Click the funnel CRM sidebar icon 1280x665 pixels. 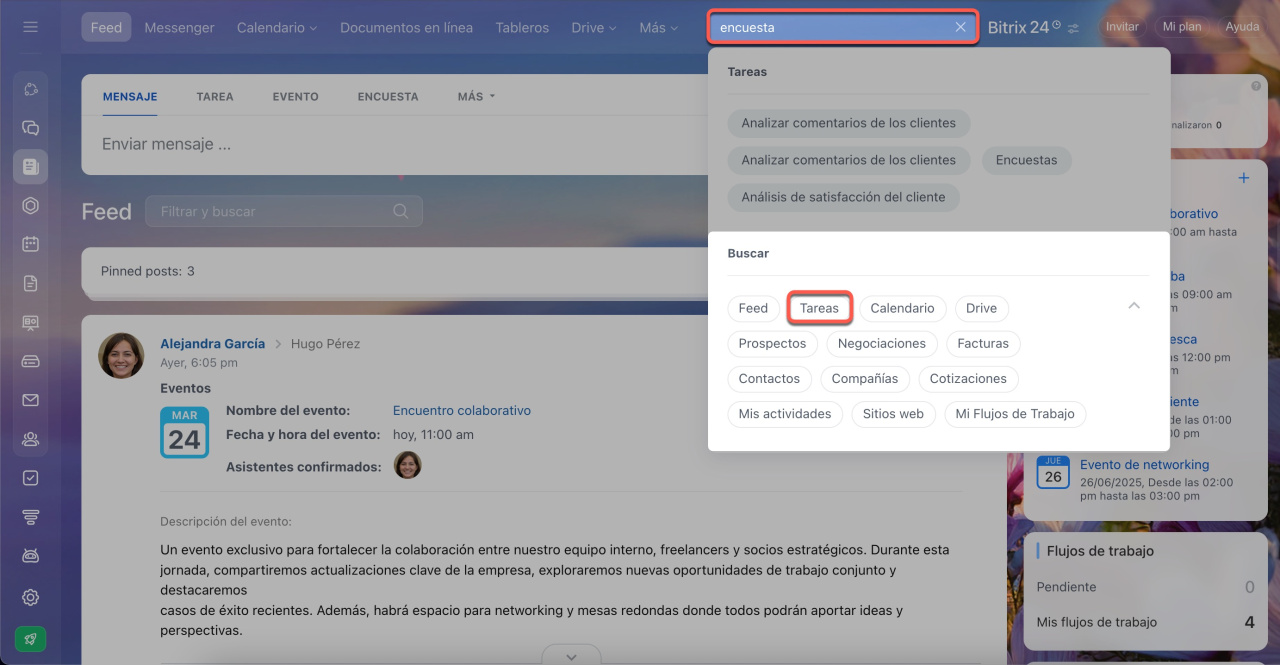click(x=30, y=517)
